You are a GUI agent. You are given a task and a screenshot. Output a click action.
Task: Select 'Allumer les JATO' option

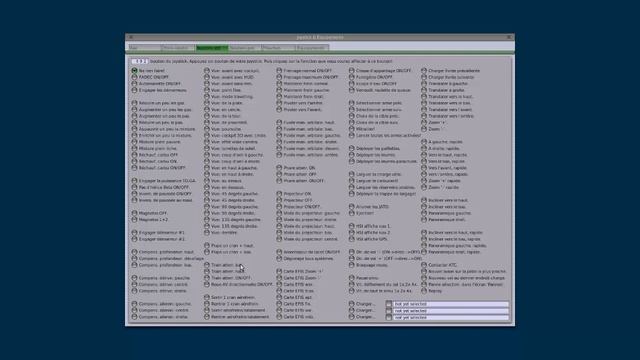click(x=351, y=207)
